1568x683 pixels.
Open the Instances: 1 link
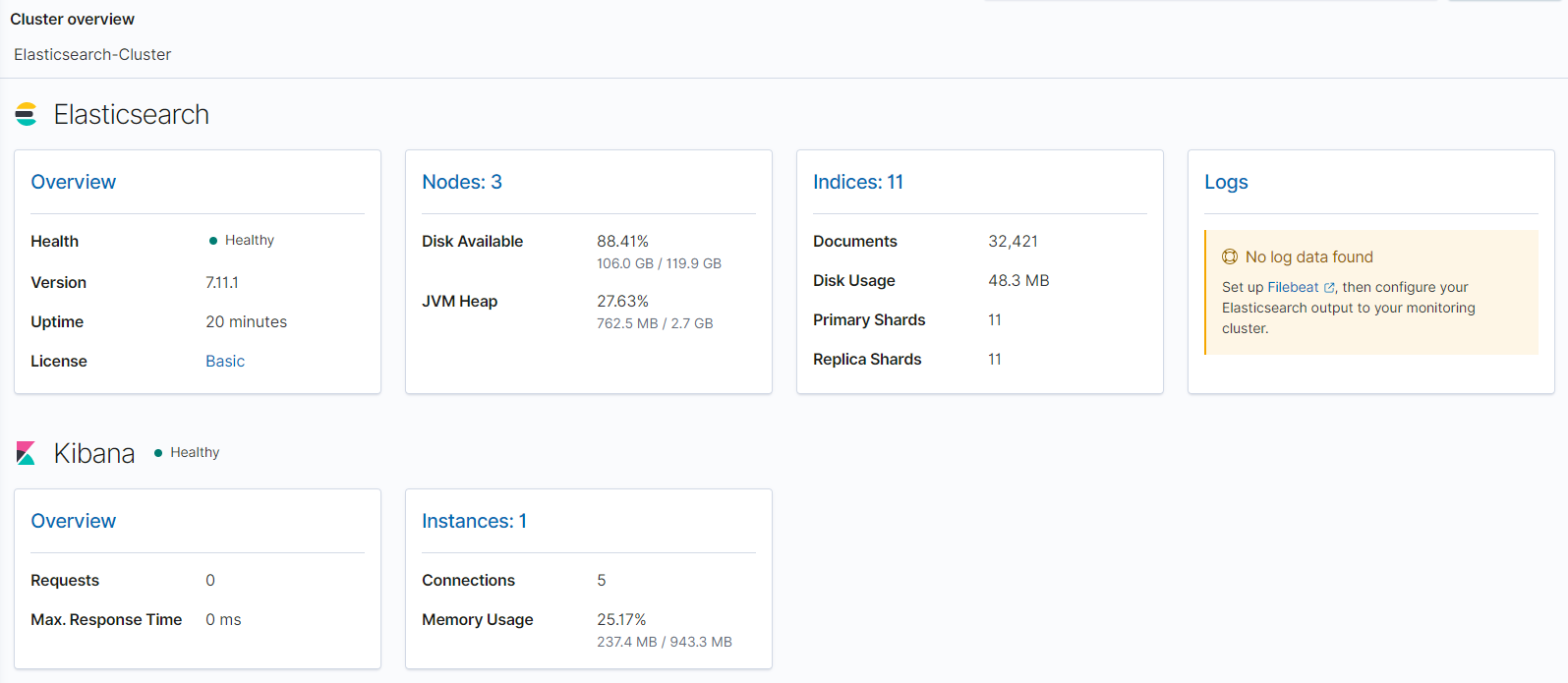pyautogui.click(x=475, y=521)
